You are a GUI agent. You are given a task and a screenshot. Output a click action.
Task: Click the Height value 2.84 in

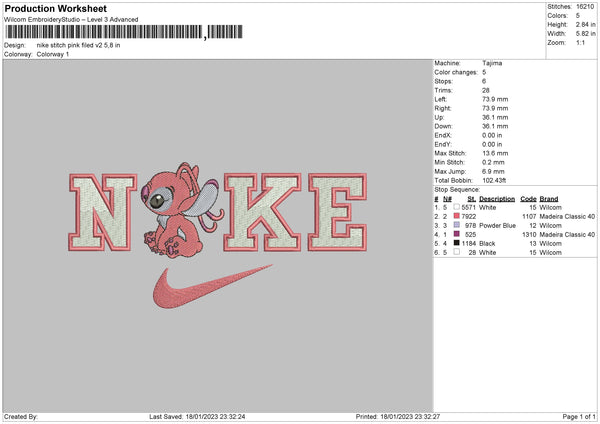(585, 24)
